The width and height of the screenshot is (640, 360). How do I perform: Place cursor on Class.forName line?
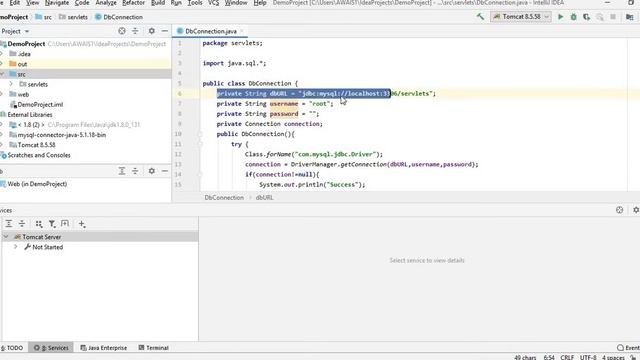point(313,154)
